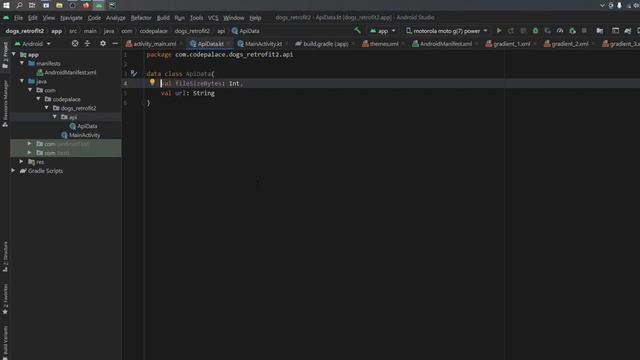
Task: Open the Refactor menu
Action: coord(141,18)
